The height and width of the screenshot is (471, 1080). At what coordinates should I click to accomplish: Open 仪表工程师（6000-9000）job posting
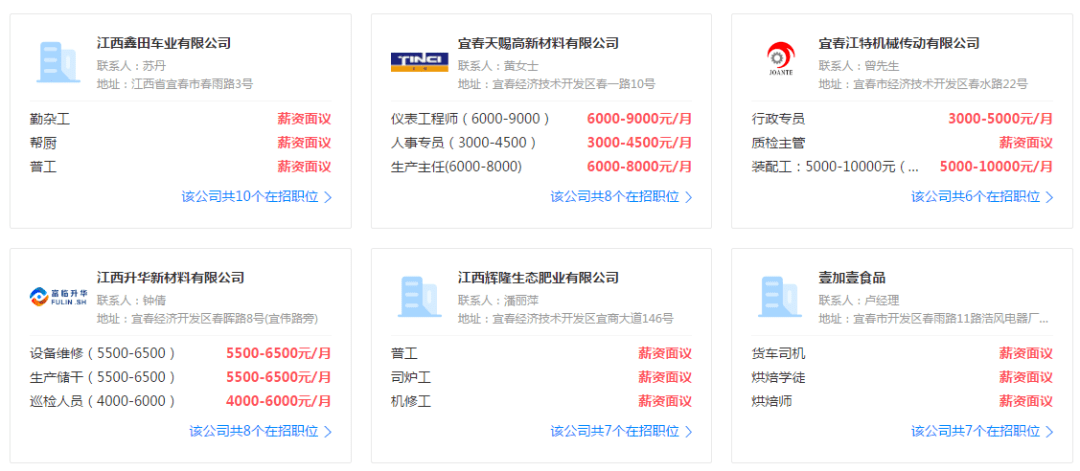coord(470,119)
